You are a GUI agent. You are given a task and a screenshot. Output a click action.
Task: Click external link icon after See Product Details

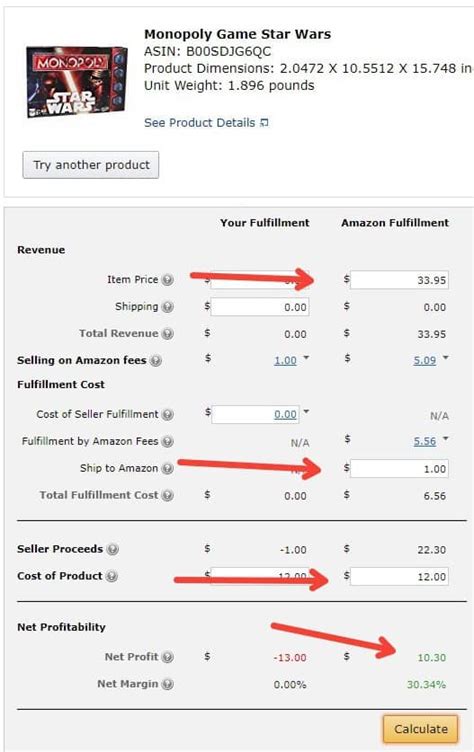click(x=264, y=123)
